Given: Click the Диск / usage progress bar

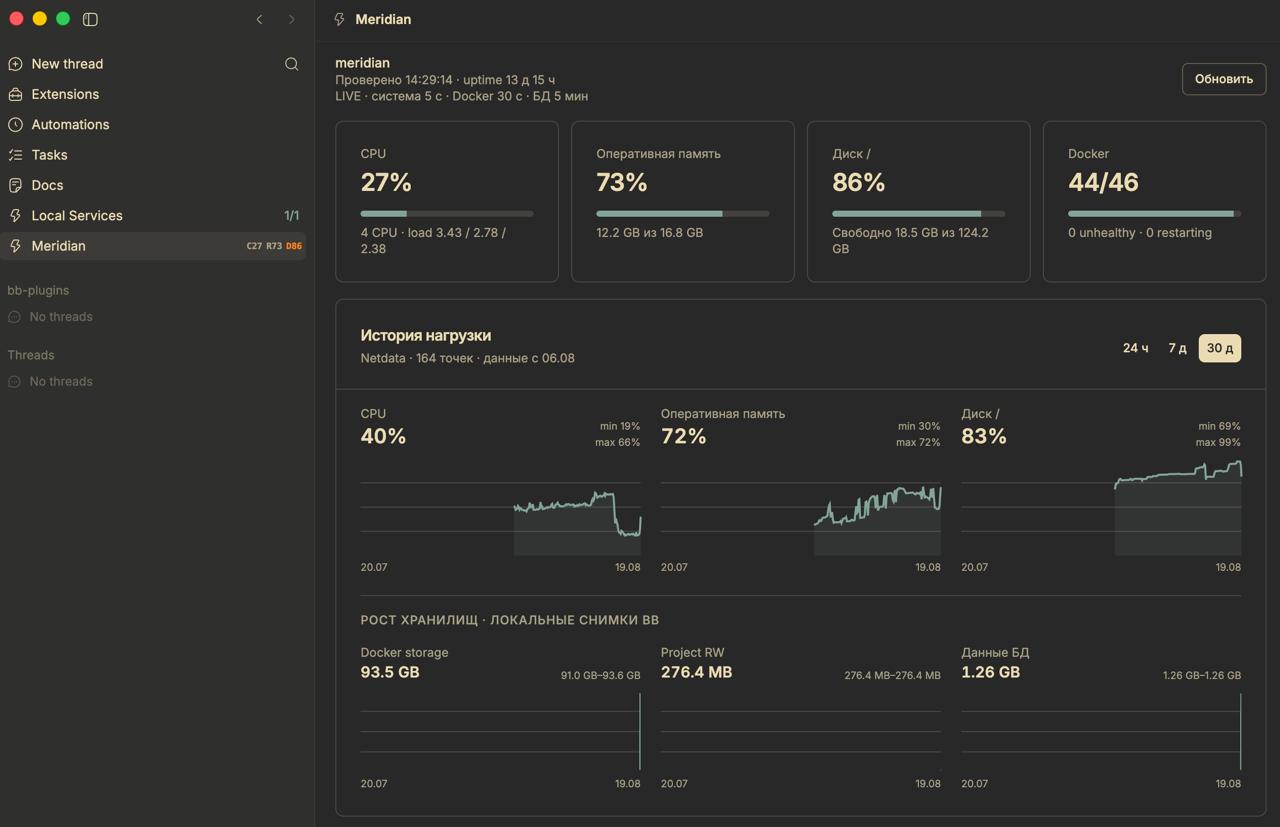Looking at the screenshot, I should point(918,213).
